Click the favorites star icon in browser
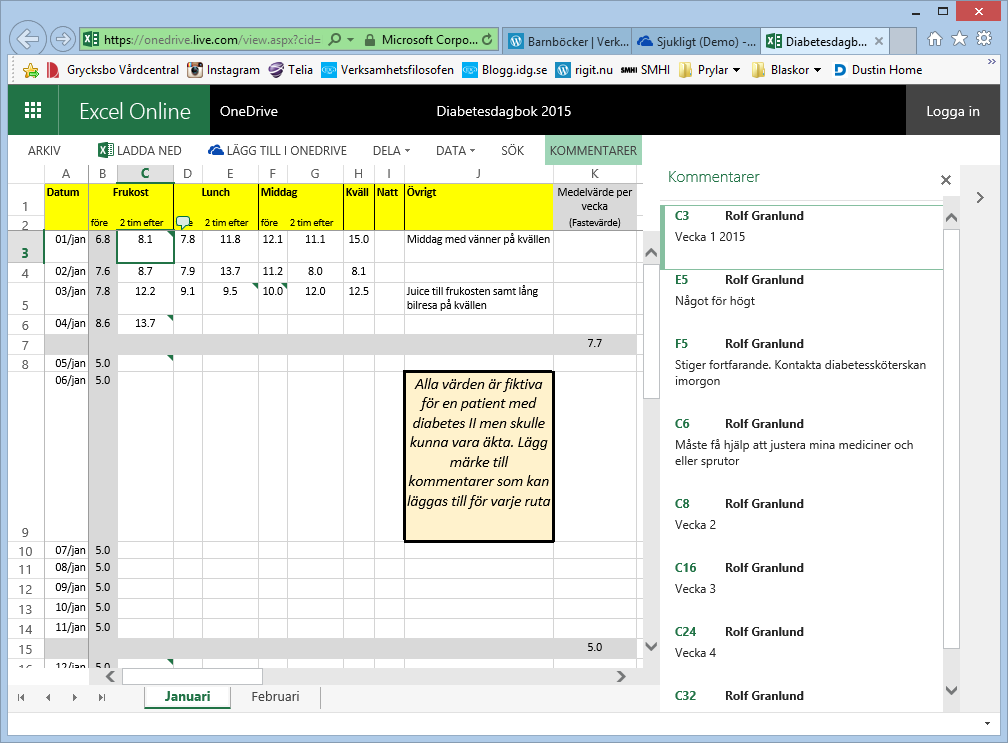The width and height of the screenshot is (1008, 743). tap(959, 39)
